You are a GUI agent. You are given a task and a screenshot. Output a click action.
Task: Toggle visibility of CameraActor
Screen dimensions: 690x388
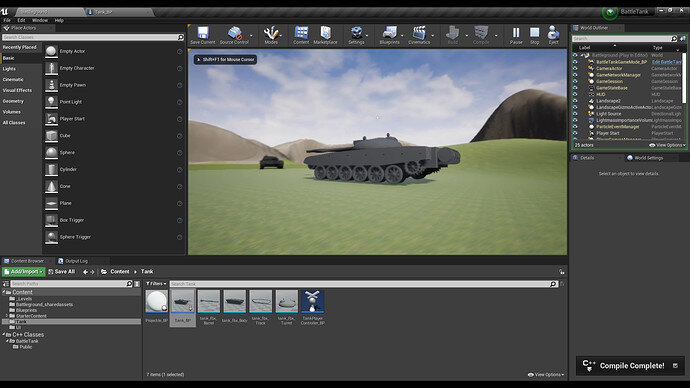(575, 69)
